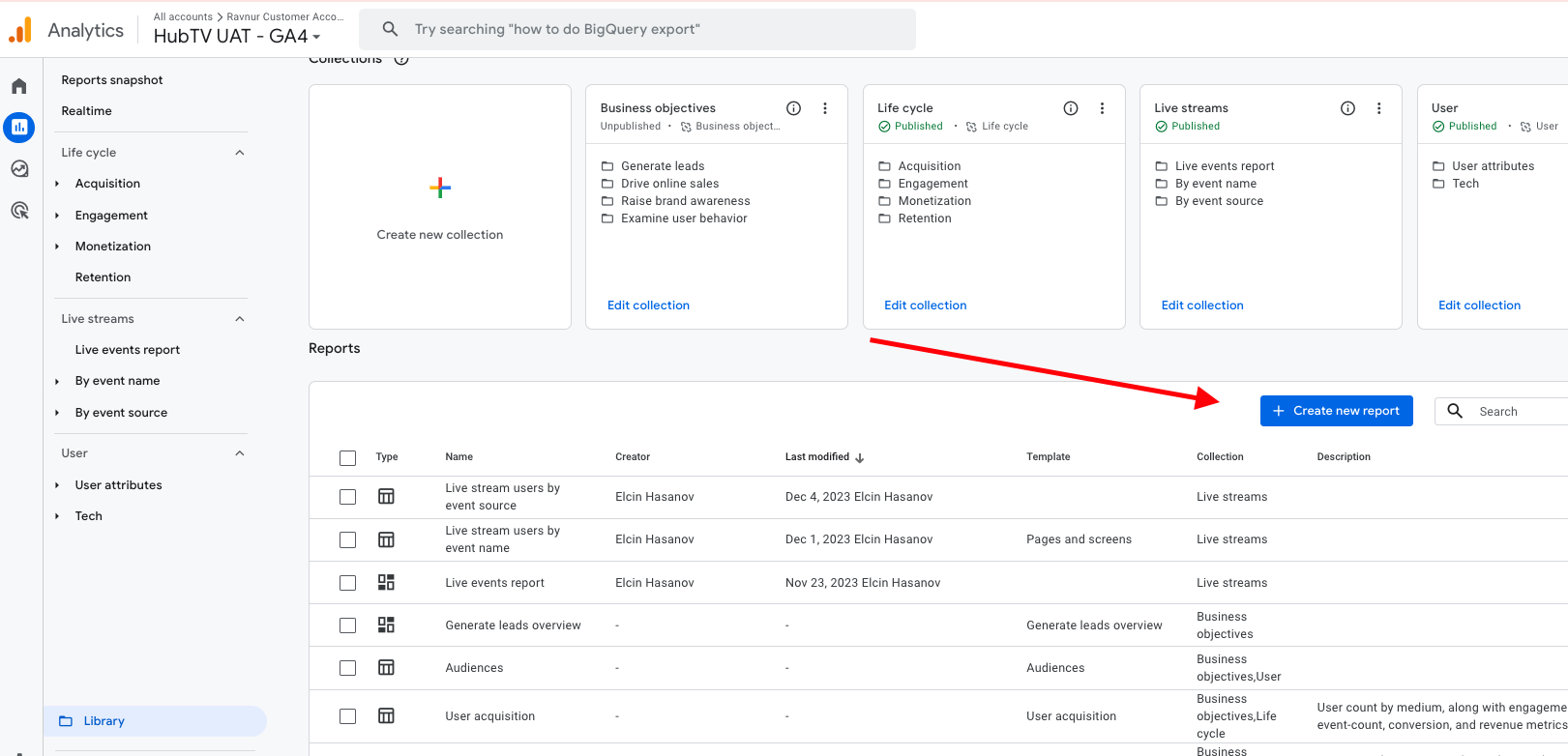This screenshot has height=756, width=1568.
Task: Click Edit collection for Business objectives
Action: click(x=648, y=305)
